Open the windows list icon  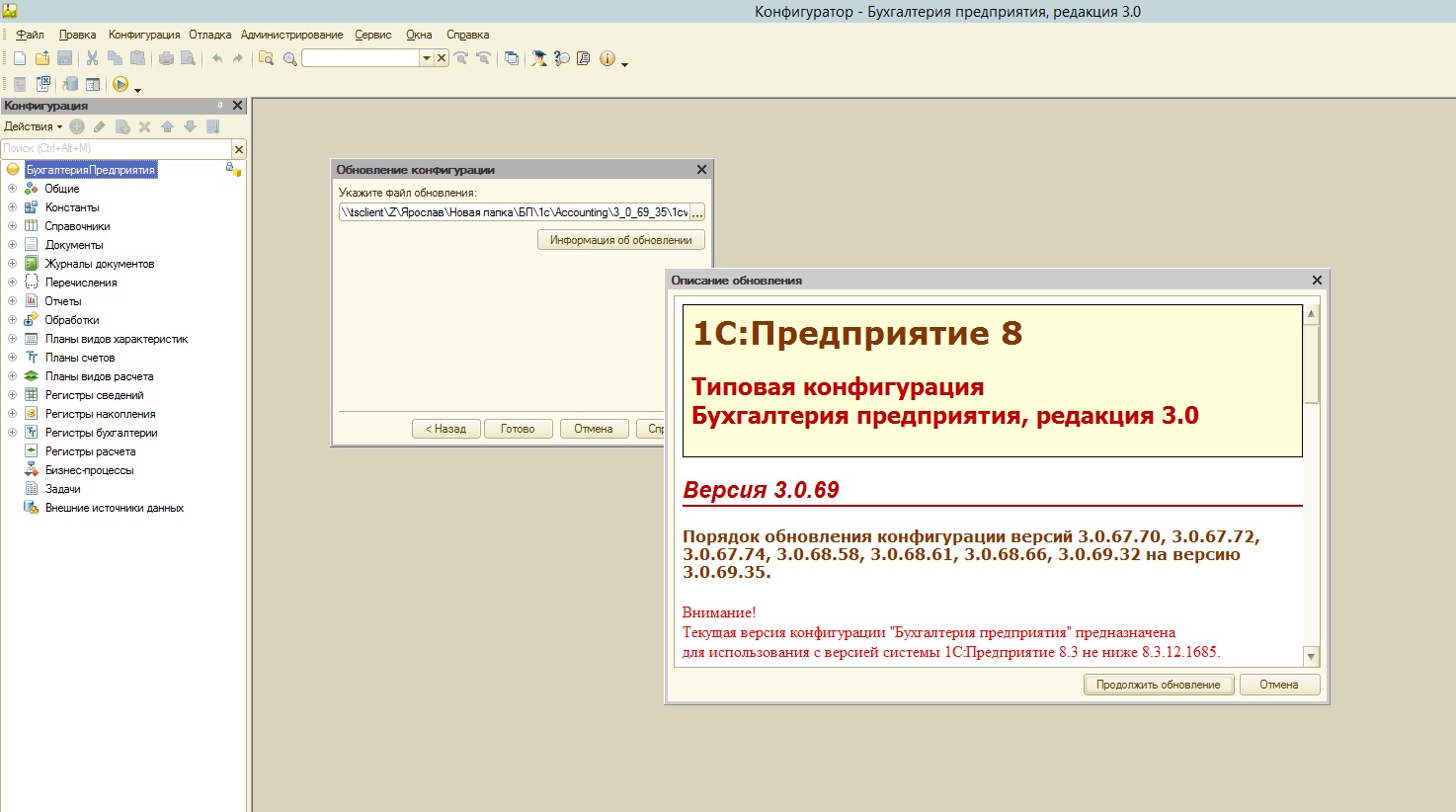click(512, 58)
